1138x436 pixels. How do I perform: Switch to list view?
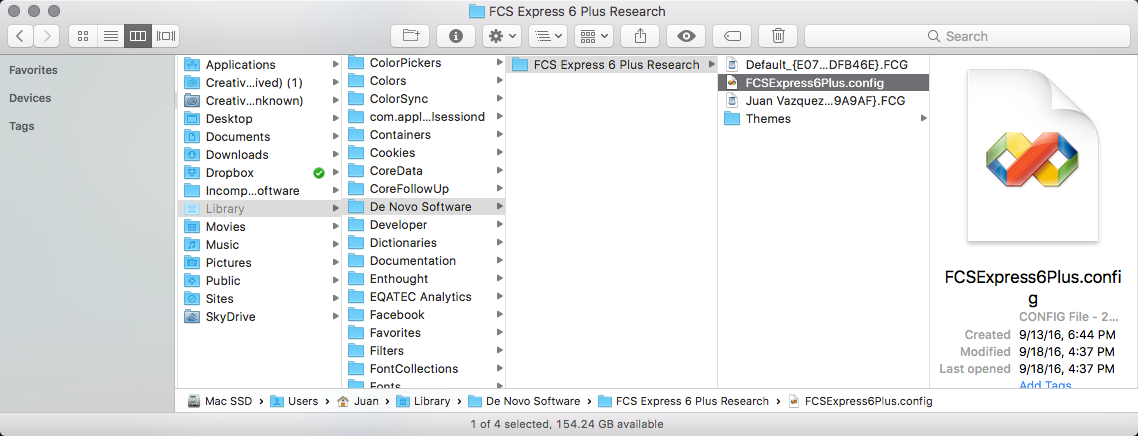(110, 36)
